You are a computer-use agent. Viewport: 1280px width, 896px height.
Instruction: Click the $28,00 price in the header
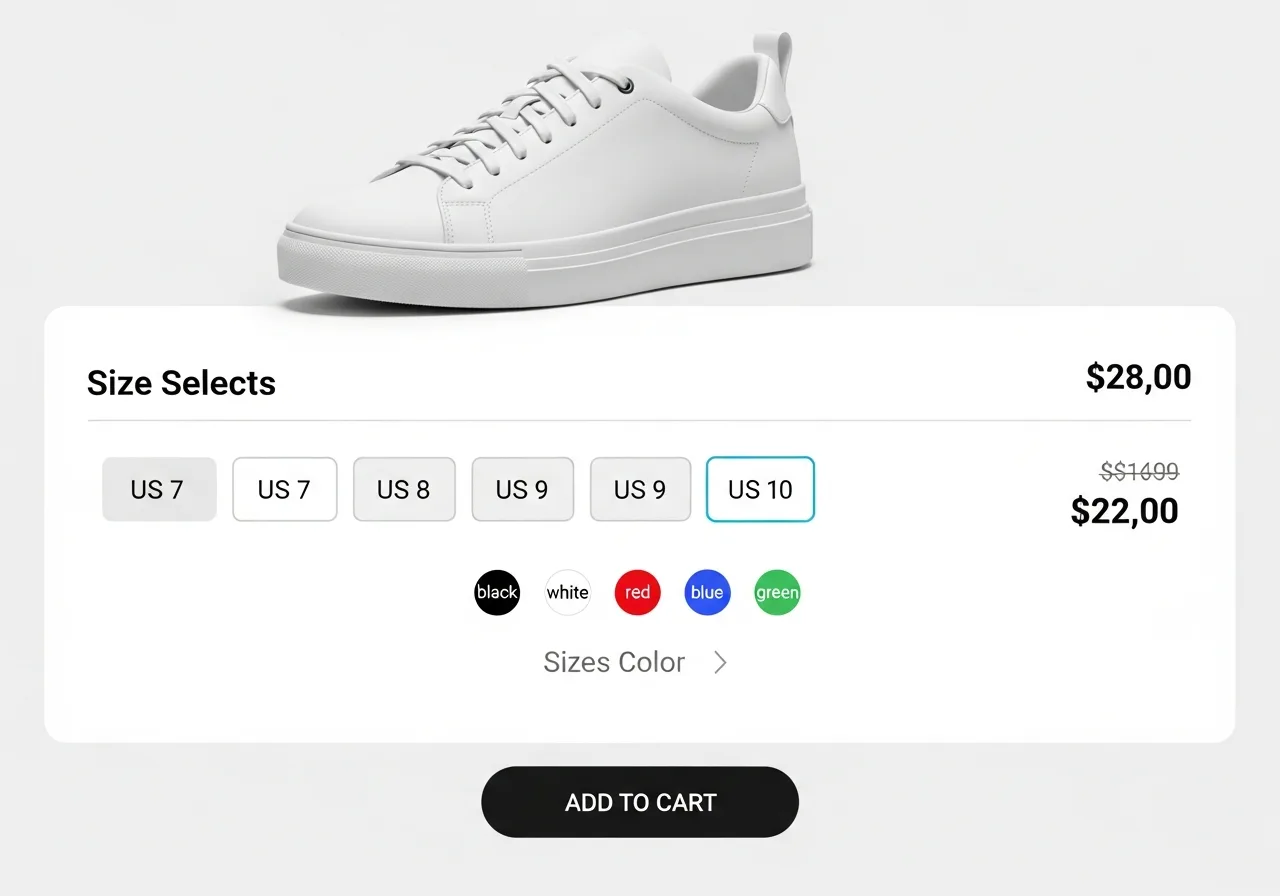[1138, 377]
